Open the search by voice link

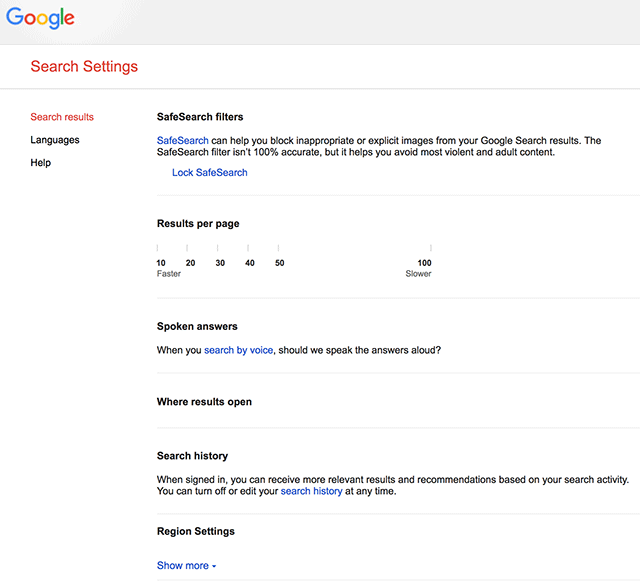click(x=238, y=350)
